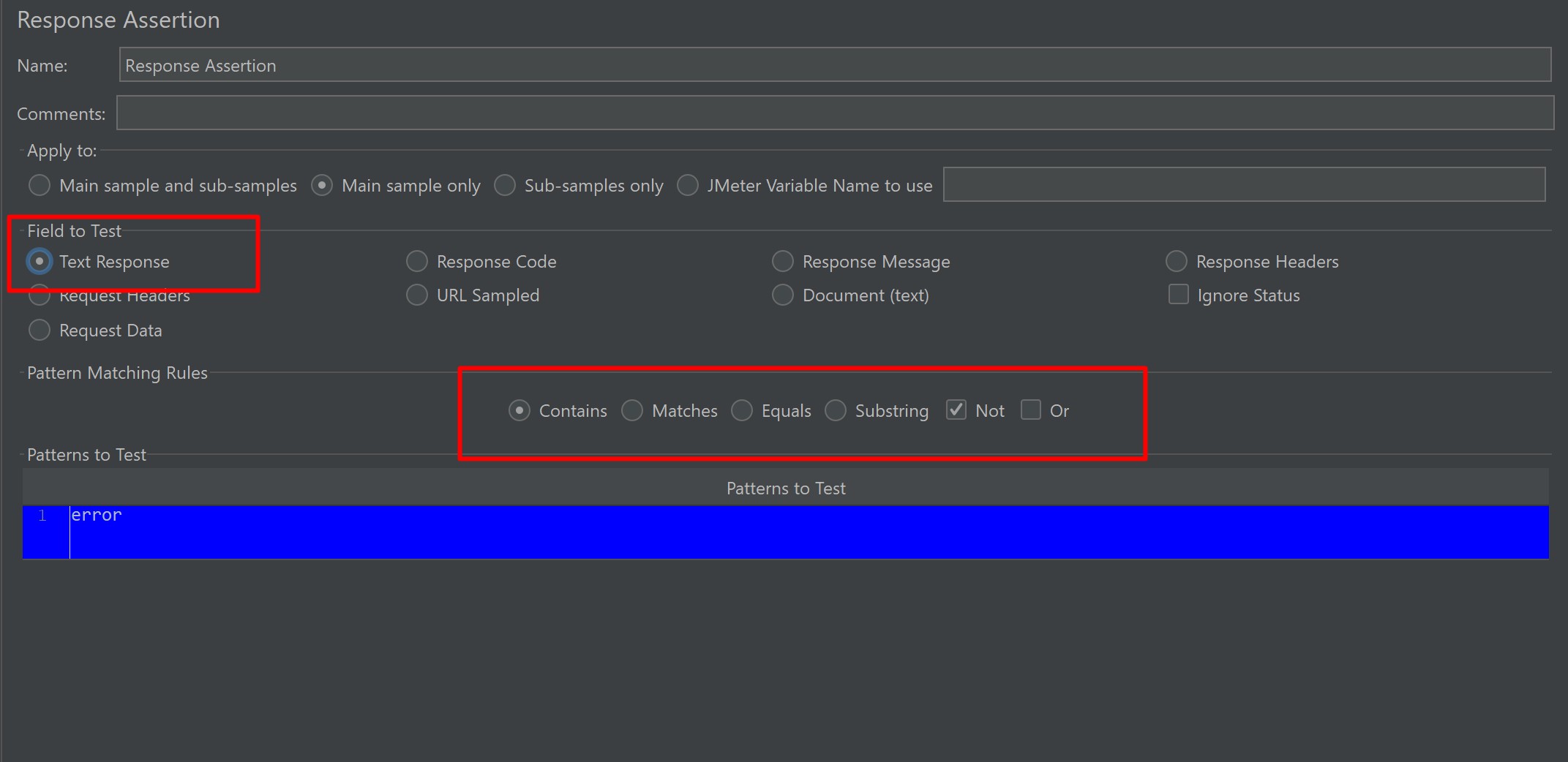Screen dimensions: 1568x762
Task: Select Matches pattern matching rule
Action: [x=632, y=411]
